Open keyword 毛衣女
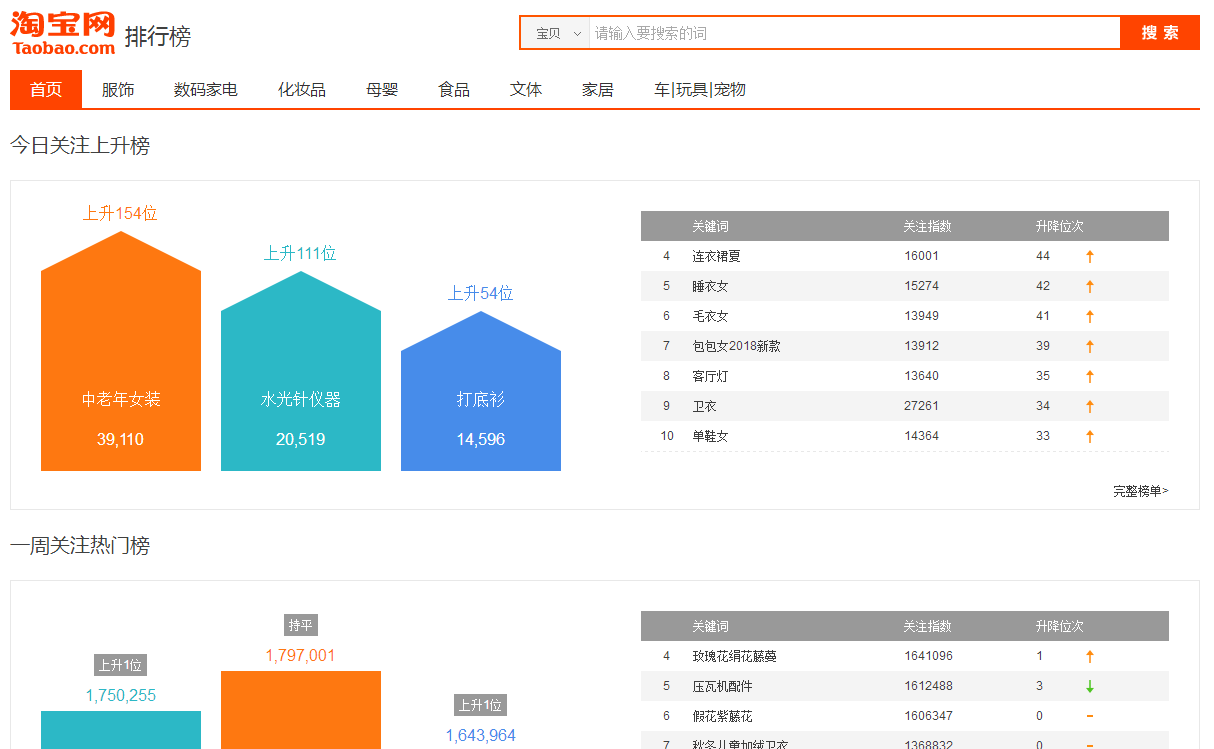Viewport: 1214px width, 749px height. tap(710, 316)
